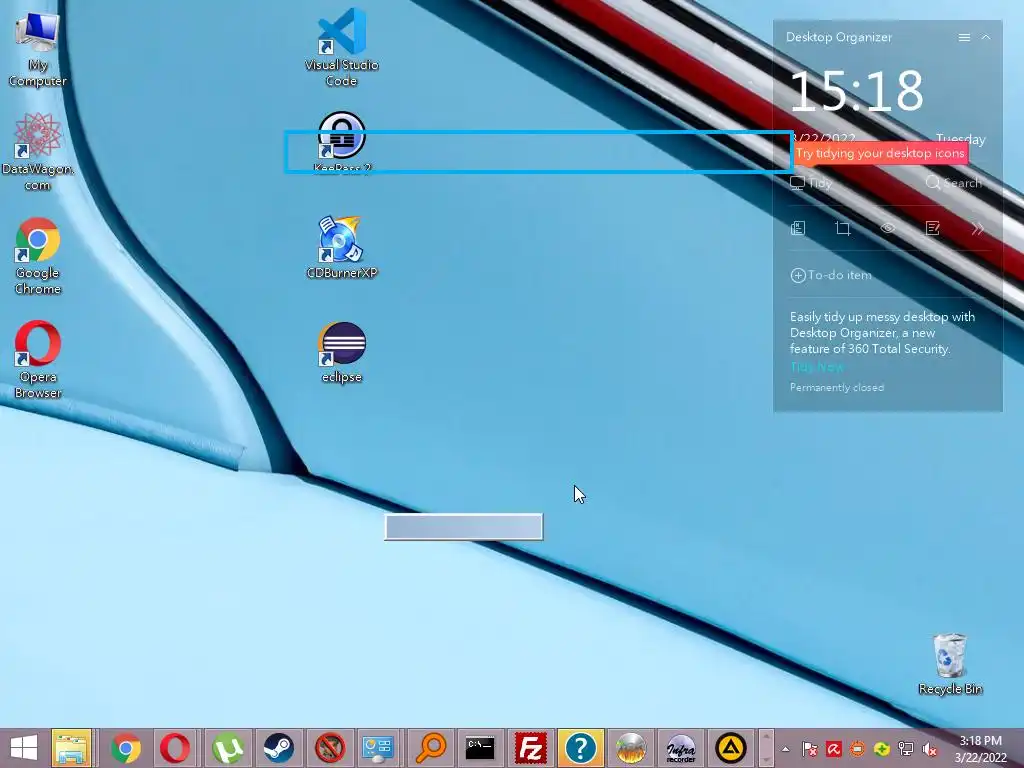Click the taskbar overflow scroll arrows
Image resolution: width=1024 pixels, height=768 pixels.
[767, 748]
